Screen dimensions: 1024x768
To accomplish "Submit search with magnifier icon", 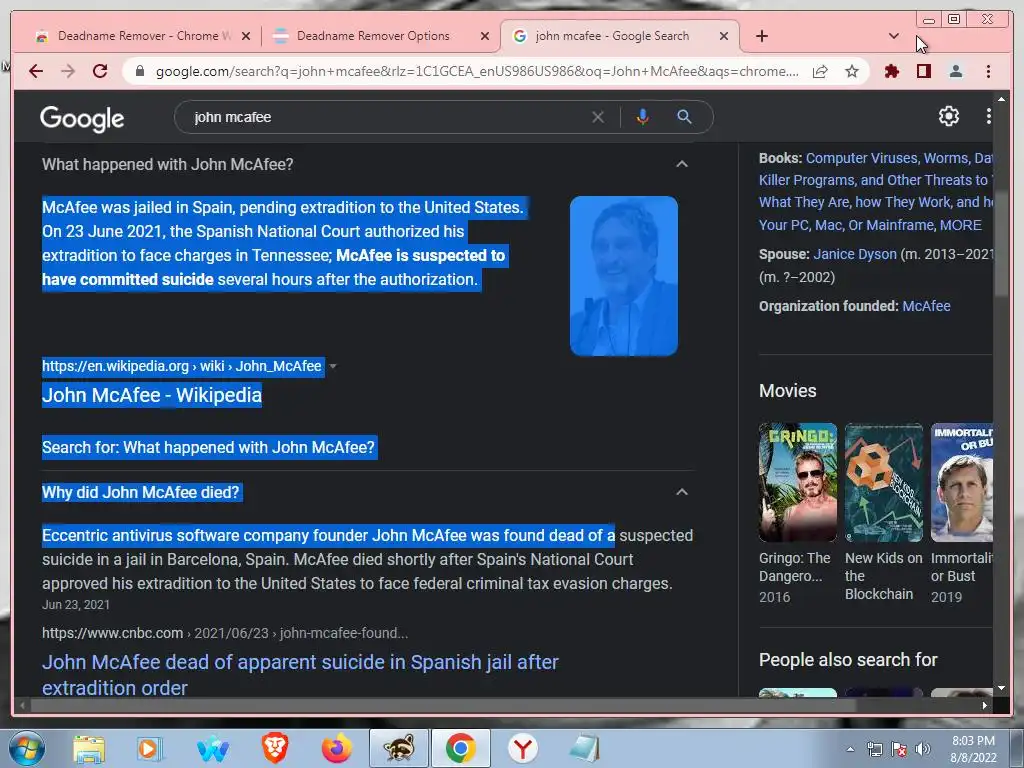I will click(x=684, y=117).
